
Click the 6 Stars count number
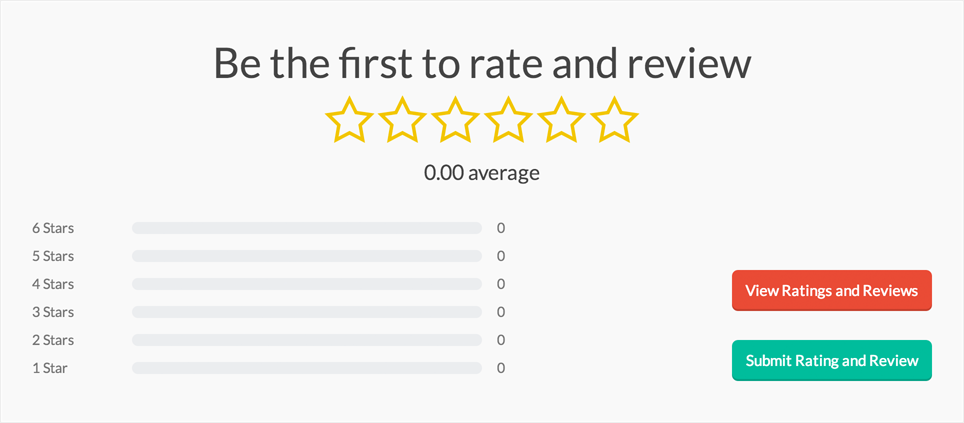[x=501, y=228]
